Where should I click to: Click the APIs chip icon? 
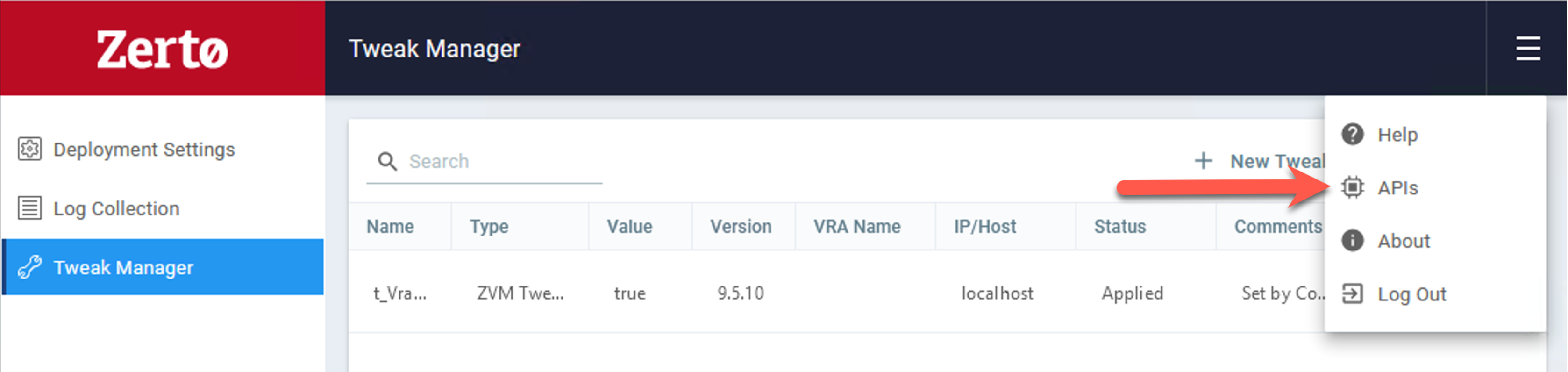coord(1352,187)
